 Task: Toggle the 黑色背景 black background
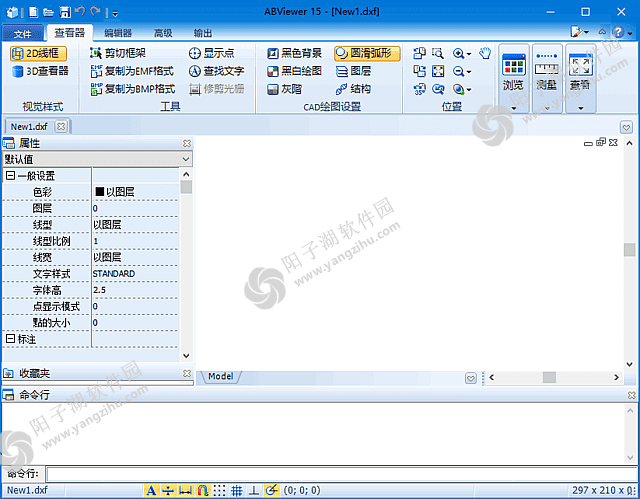tap(294, 53)
